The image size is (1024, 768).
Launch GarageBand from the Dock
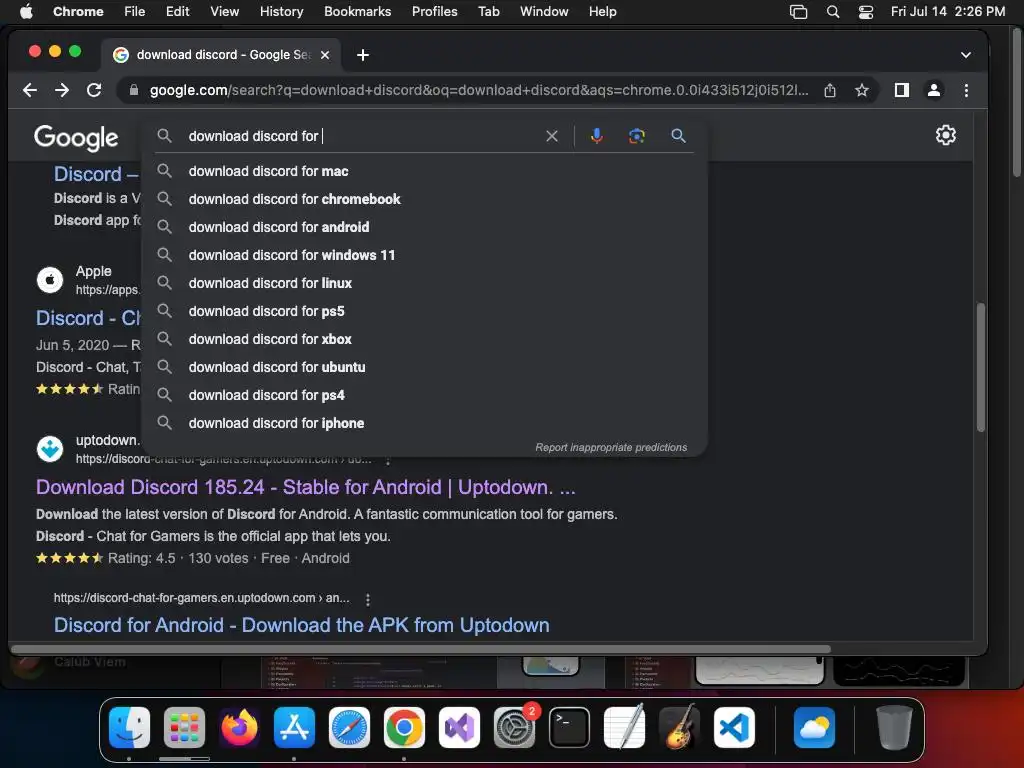(679, 727)
